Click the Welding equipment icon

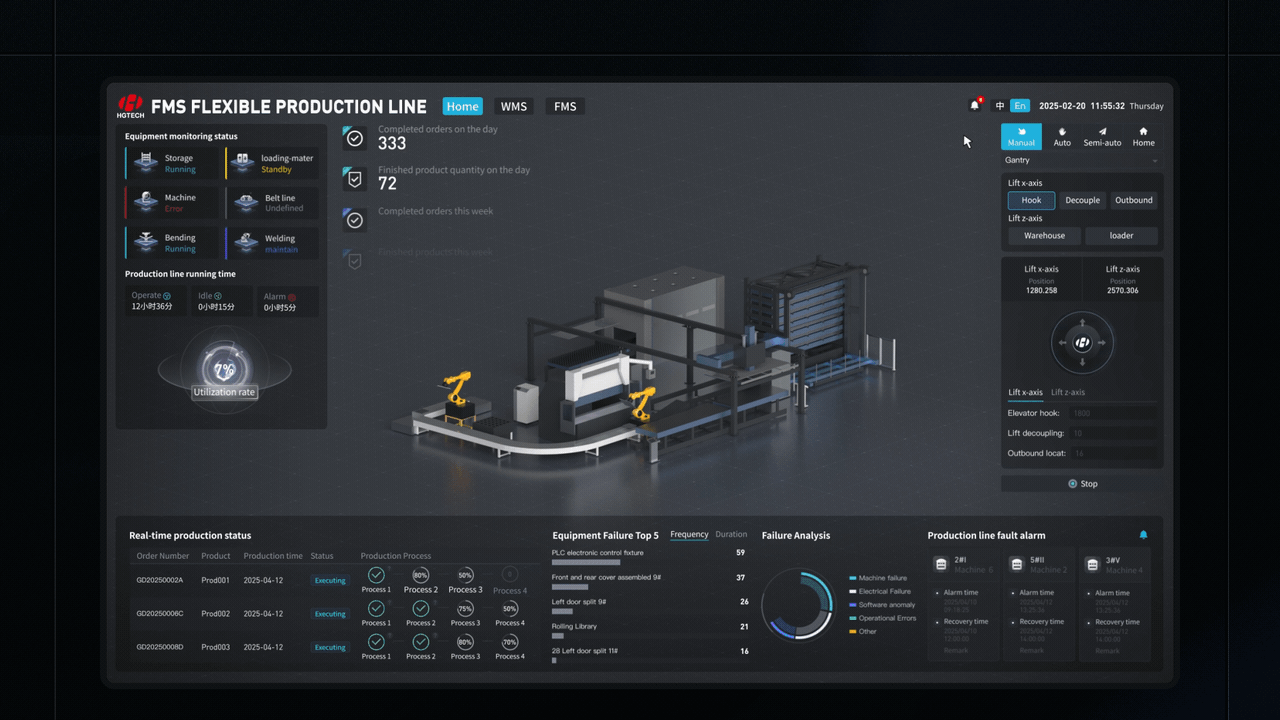point(247,243)
